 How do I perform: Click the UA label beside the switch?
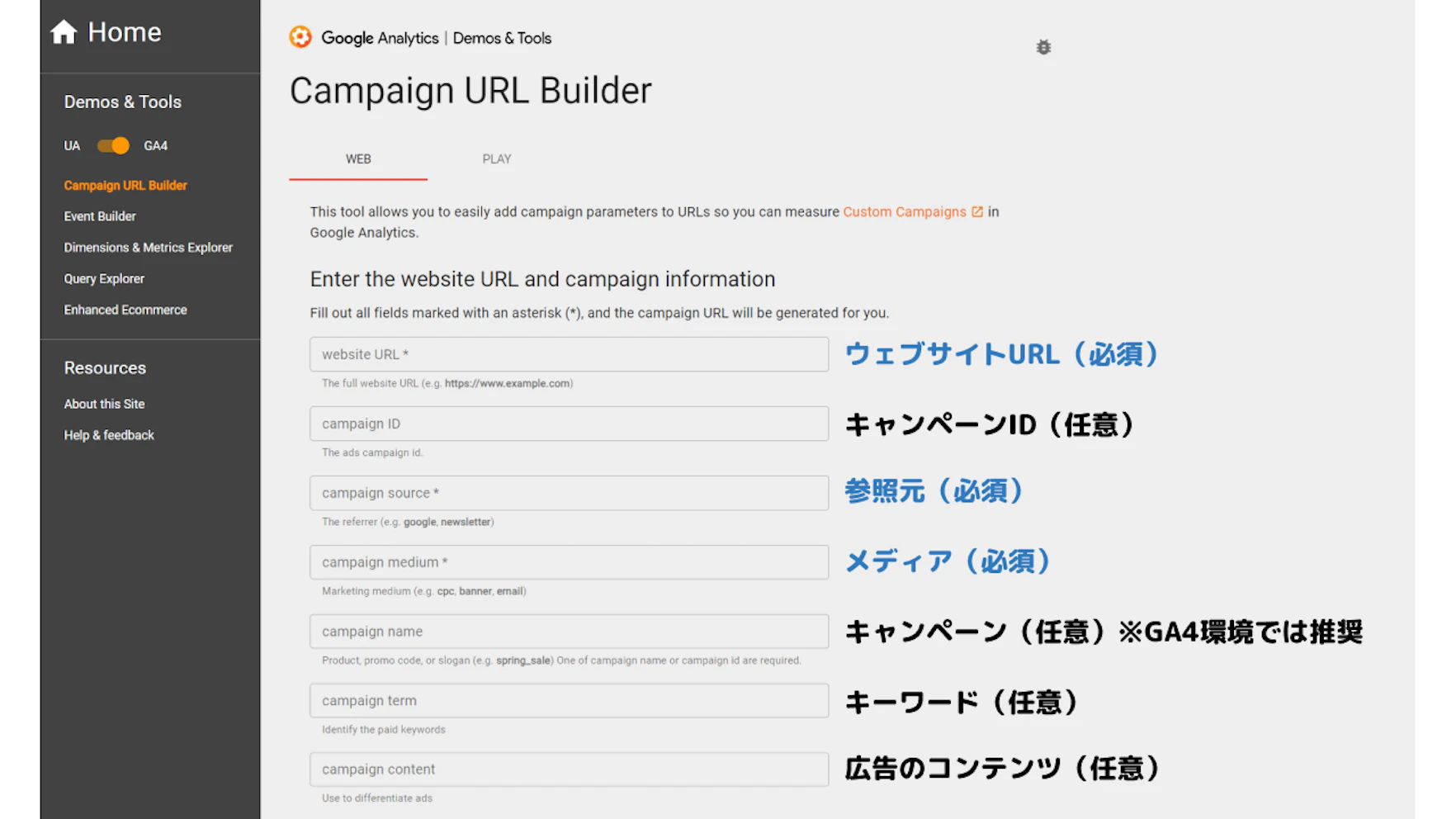point(72,146)
